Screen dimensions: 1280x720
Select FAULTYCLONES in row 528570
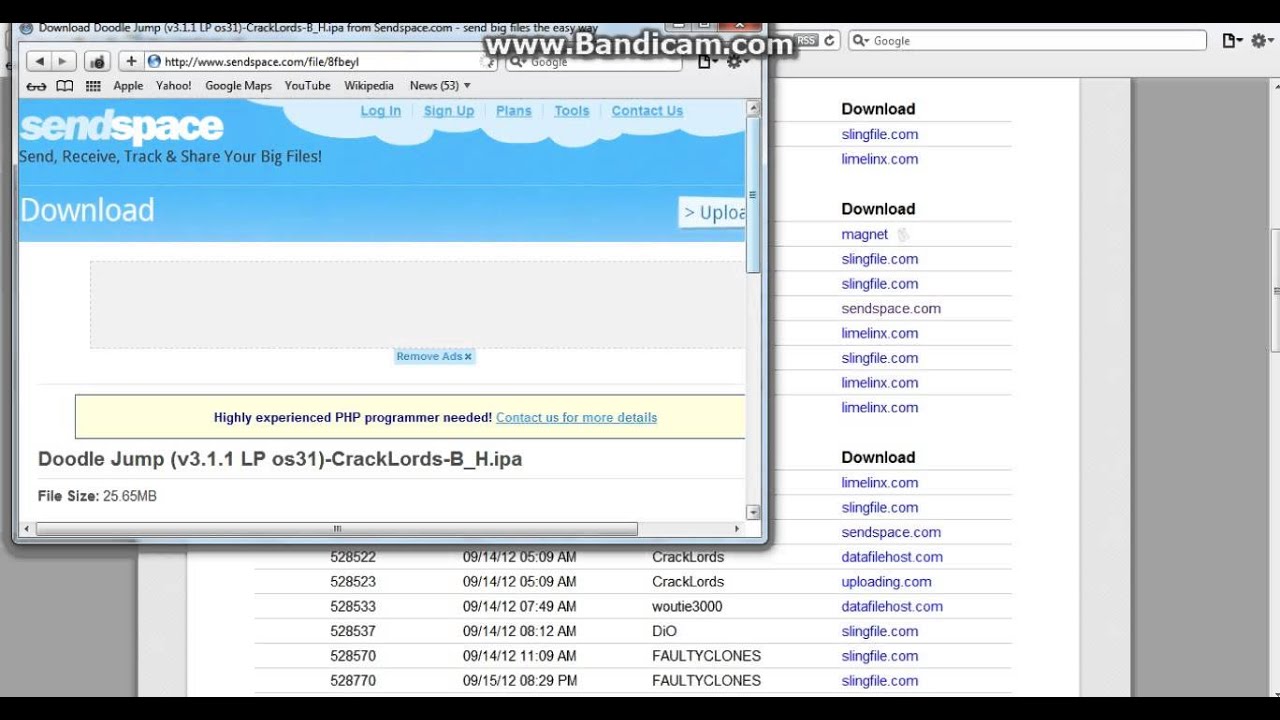pos(707,656)
